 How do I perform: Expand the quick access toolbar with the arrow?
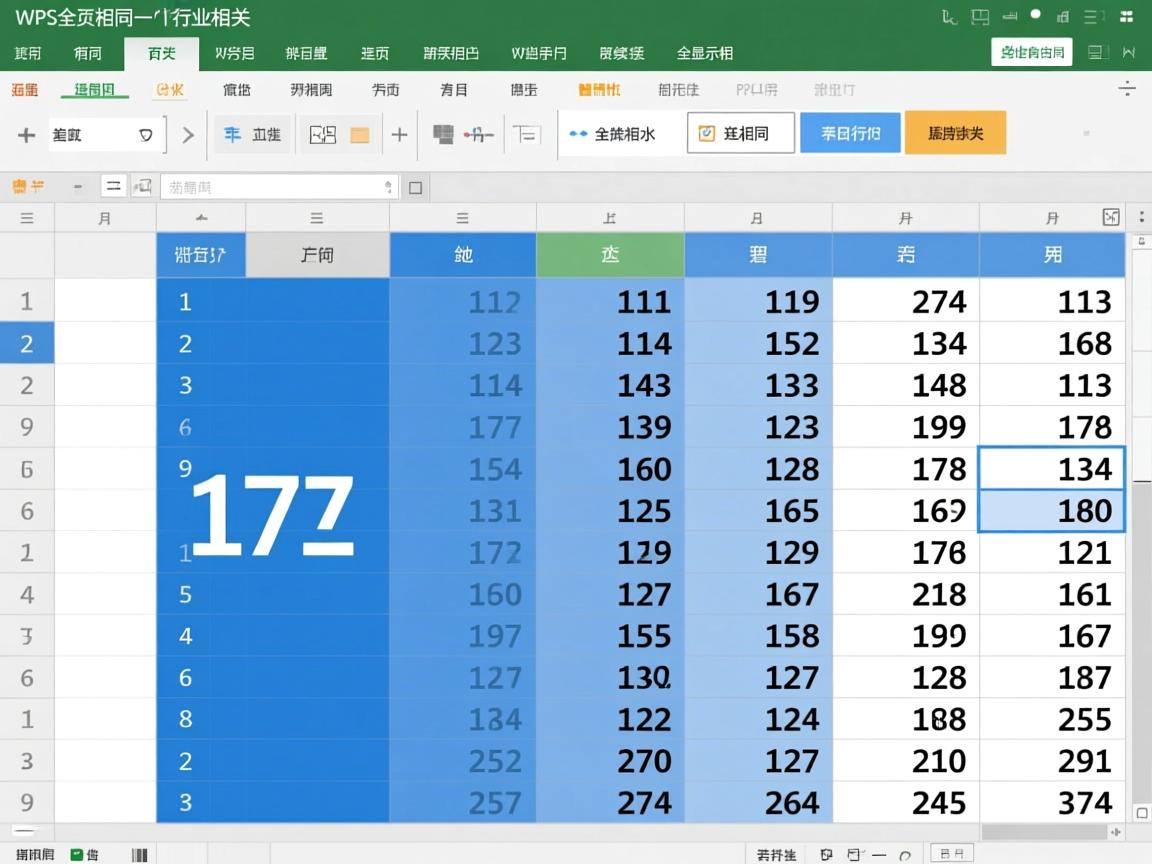click(188, 133)
